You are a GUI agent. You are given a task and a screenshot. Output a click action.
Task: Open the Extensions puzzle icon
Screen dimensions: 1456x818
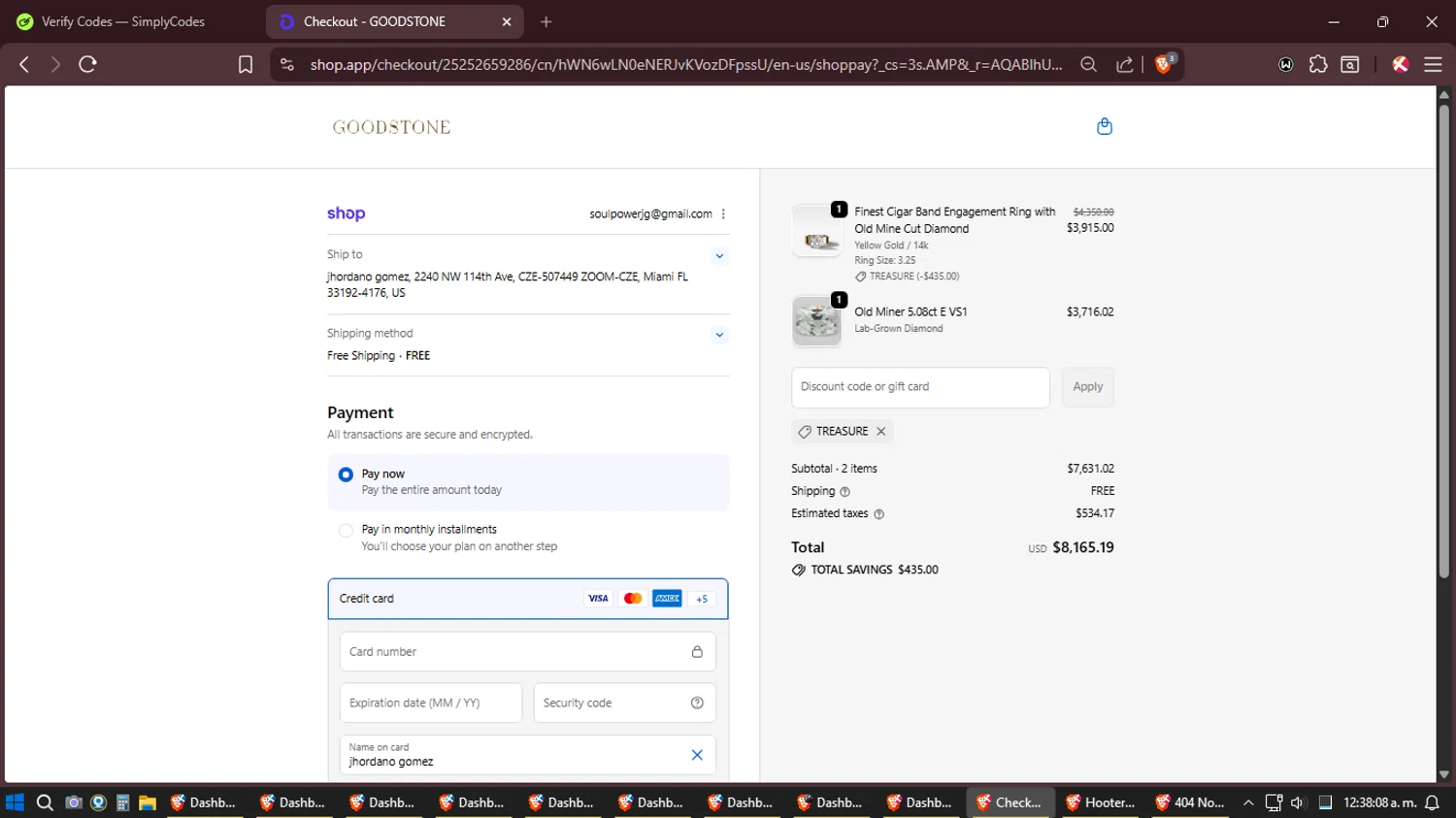1318,64
